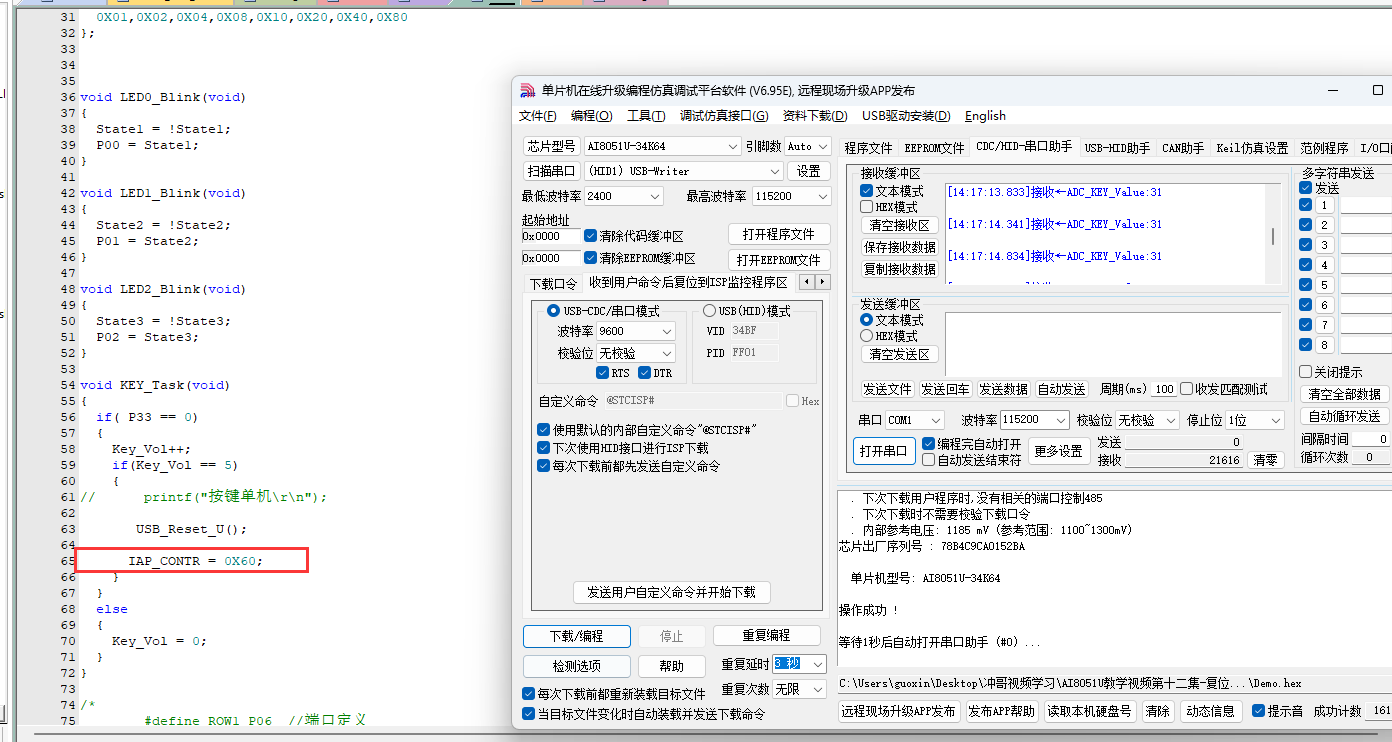The image size is (1392, 742).
Task: Click the 清零 counter button
Action: [1266, 460]
